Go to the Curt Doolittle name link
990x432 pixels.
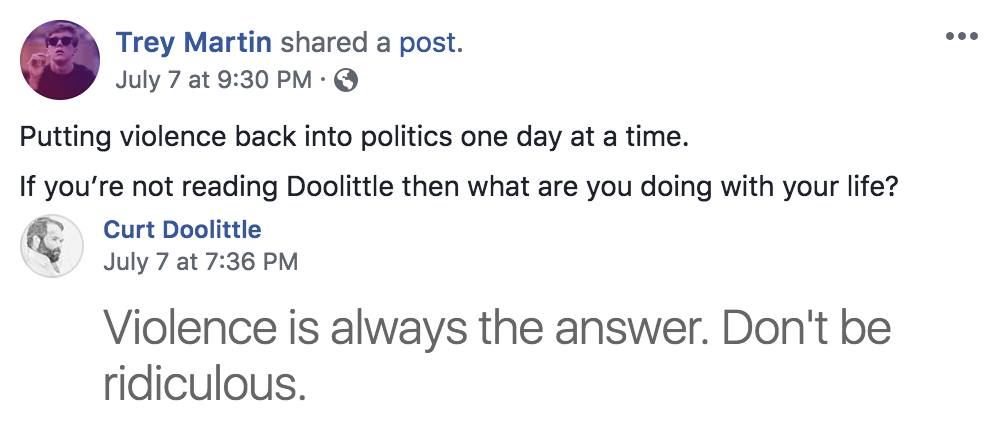(182, 230)
